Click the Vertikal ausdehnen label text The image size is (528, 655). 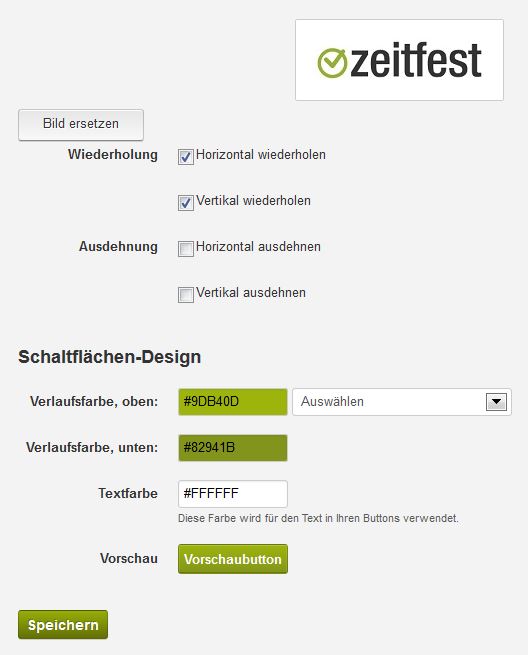point(251,293)
